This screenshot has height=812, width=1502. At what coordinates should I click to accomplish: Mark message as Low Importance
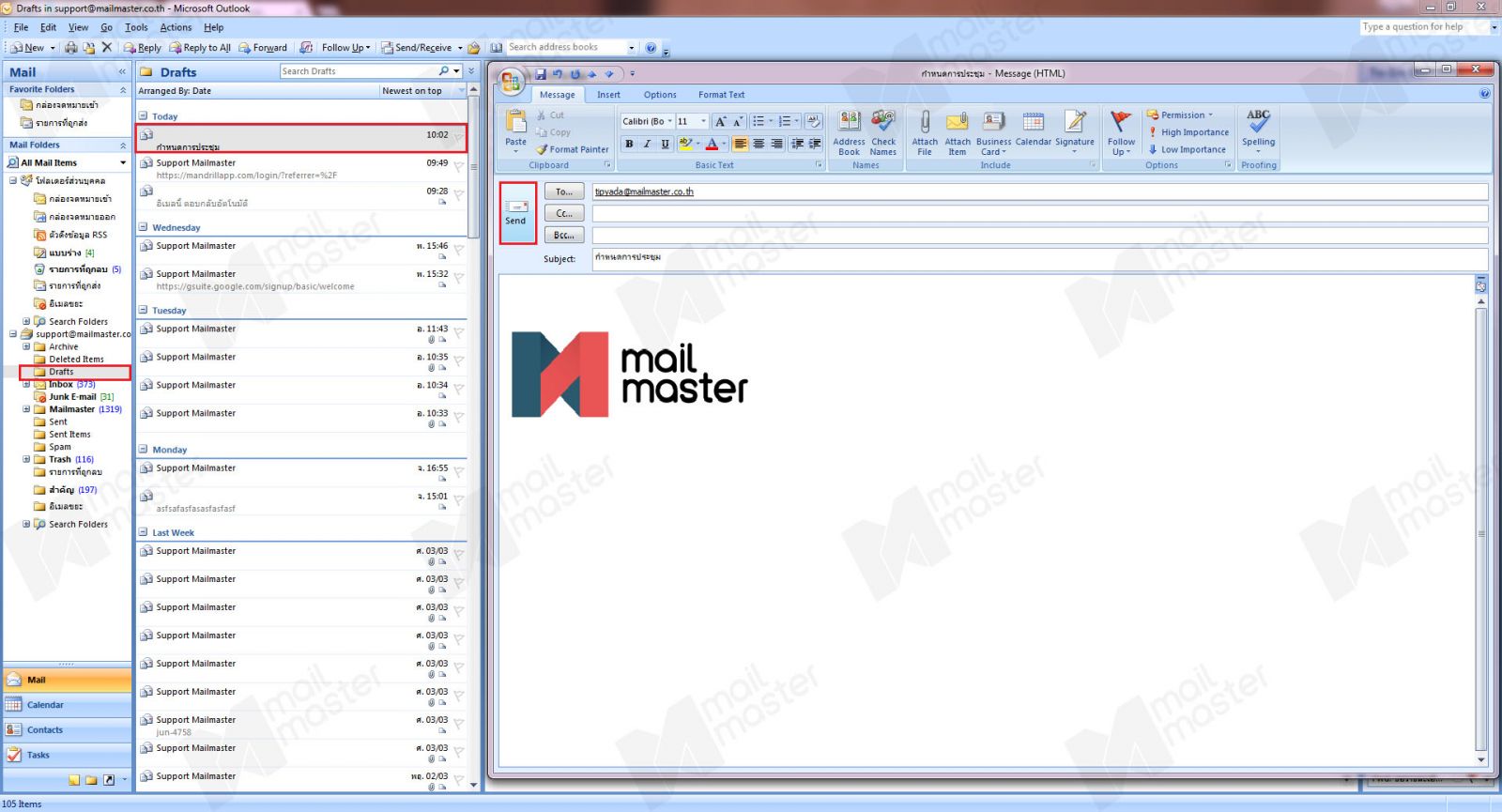pos(1187,149)
